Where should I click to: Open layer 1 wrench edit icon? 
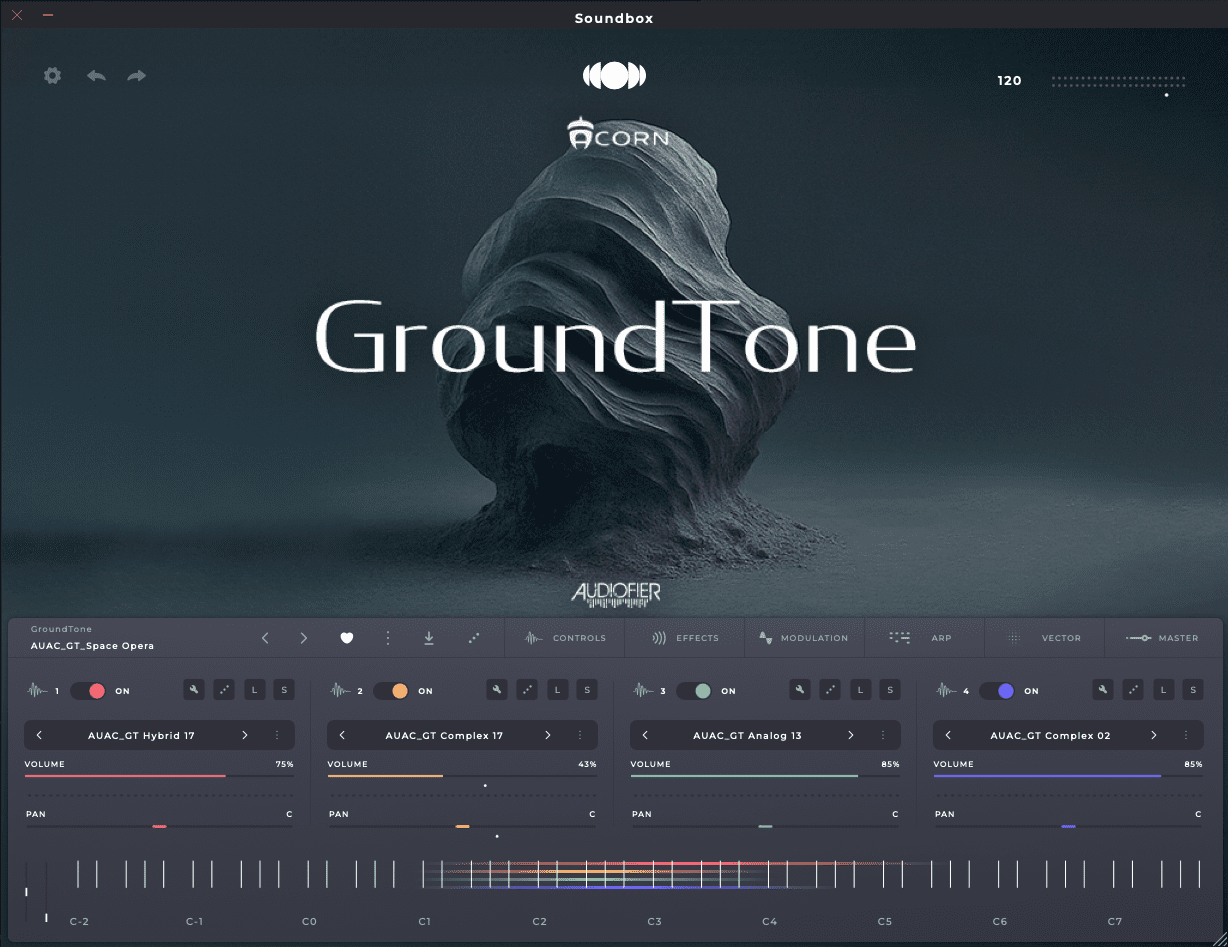(x=195, y=690)
